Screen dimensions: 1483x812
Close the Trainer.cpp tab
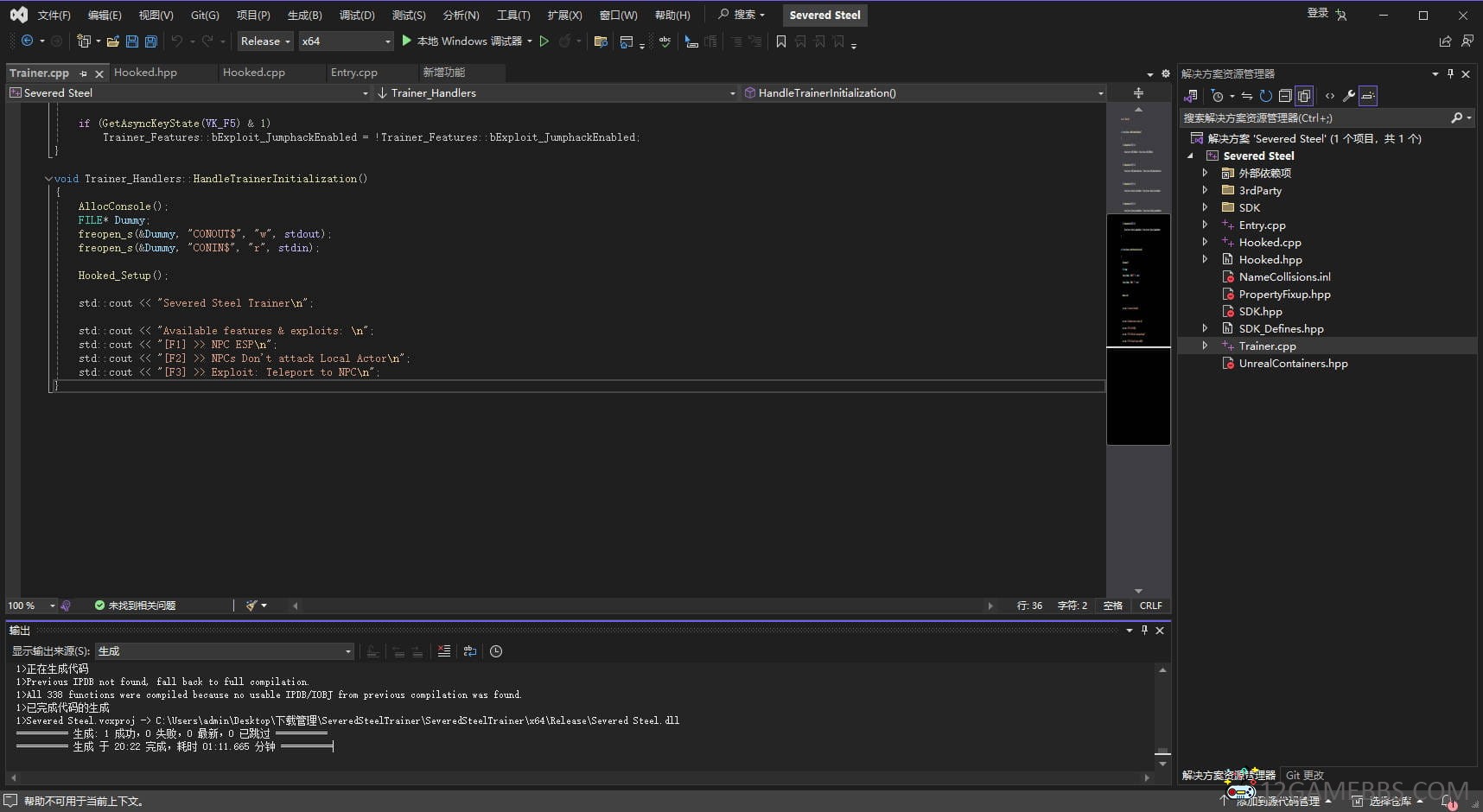tap(99, 73)
